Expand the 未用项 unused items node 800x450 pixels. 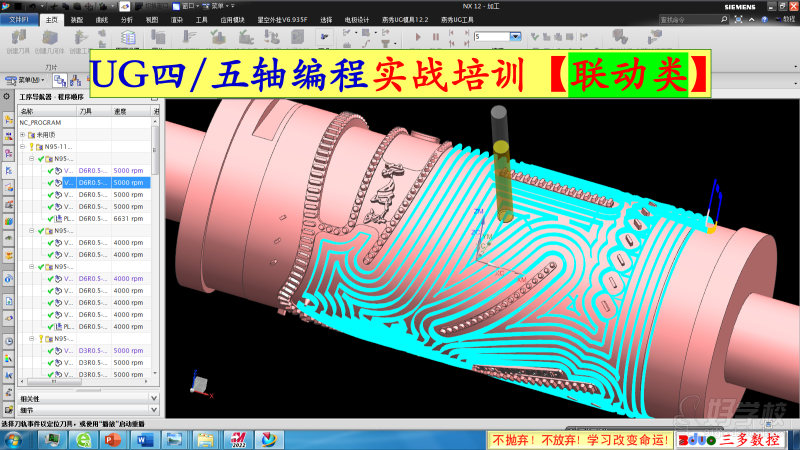pyautogui.click(x=22, y=134)
